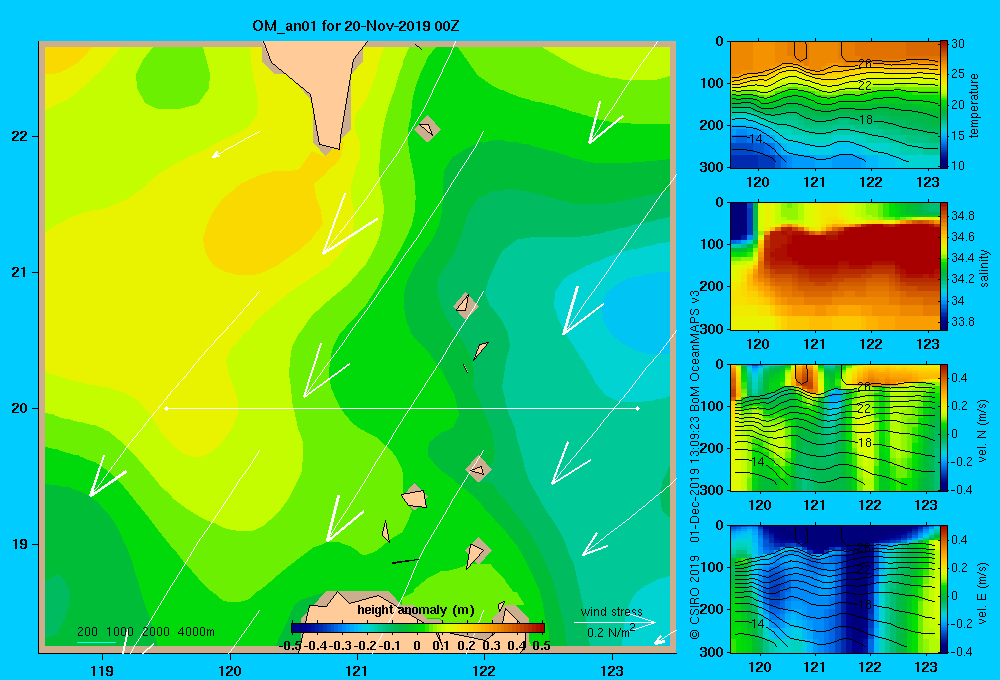Click the vel. E color scale bar
1000x680 pixels.
[x=944, y=589]
